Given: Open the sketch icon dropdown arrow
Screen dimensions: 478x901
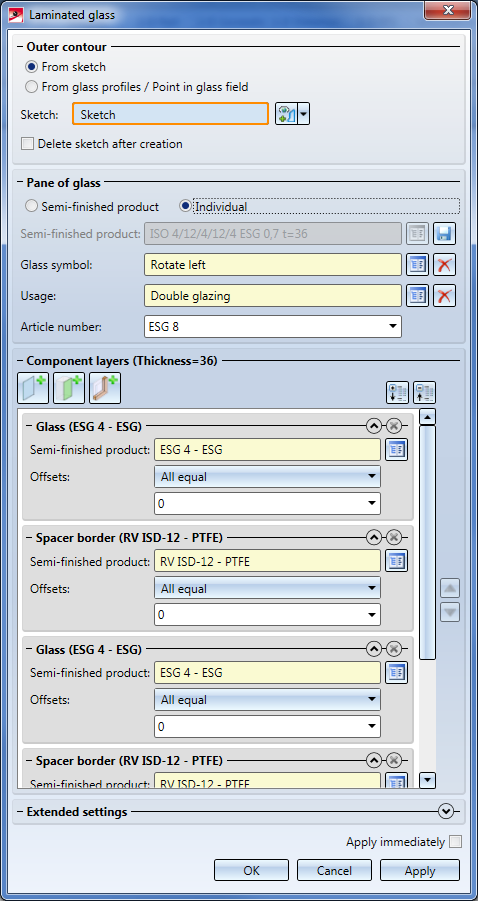Looking at the screenshot, I should pos(304,114).
